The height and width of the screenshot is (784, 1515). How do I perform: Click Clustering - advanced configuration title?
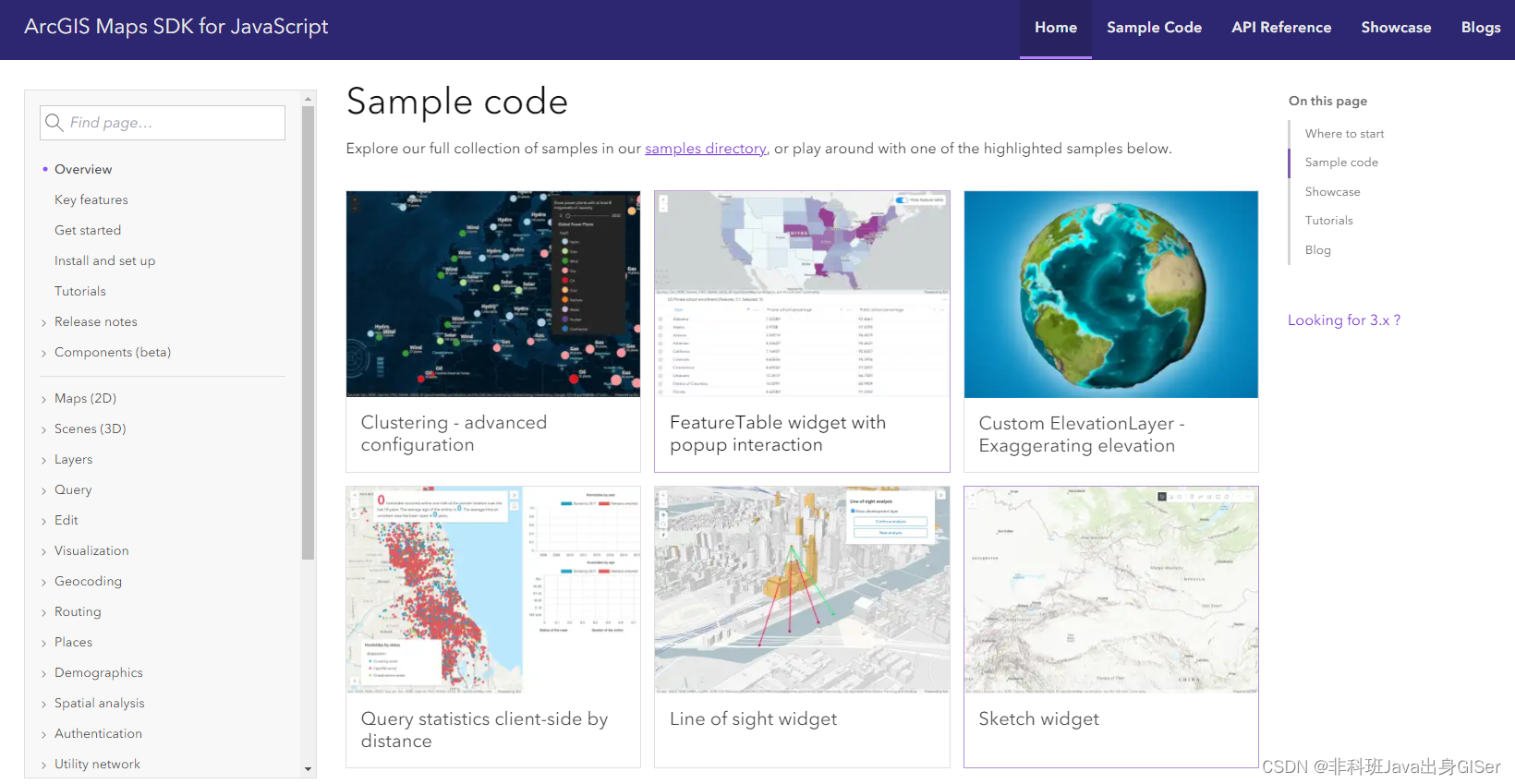click(x=454, y=434)
